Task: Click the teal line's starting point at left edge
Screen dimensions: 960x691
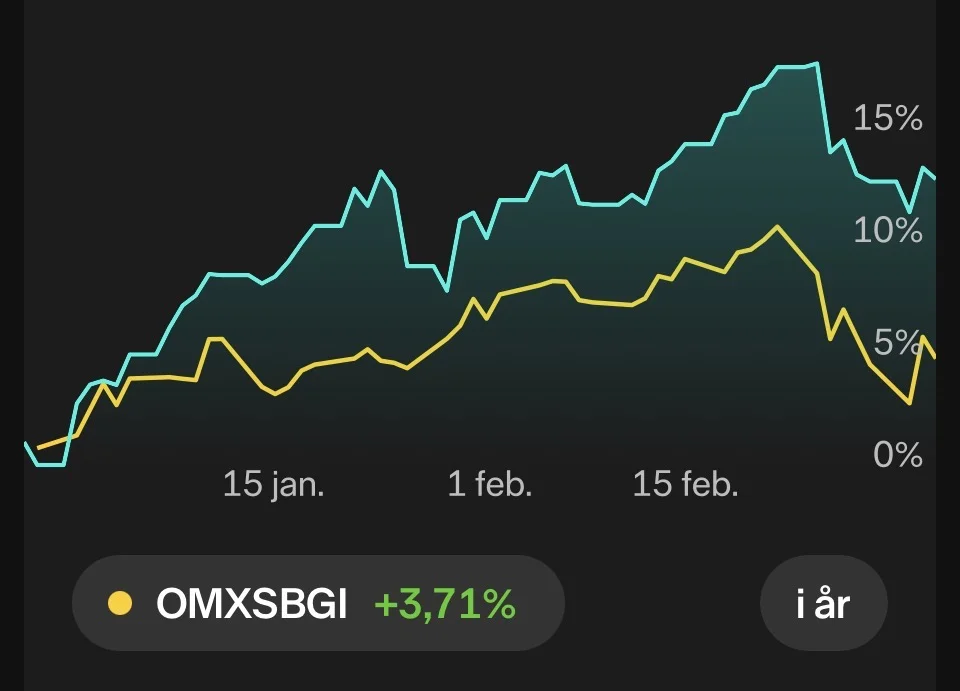Action: coord(26,443)
